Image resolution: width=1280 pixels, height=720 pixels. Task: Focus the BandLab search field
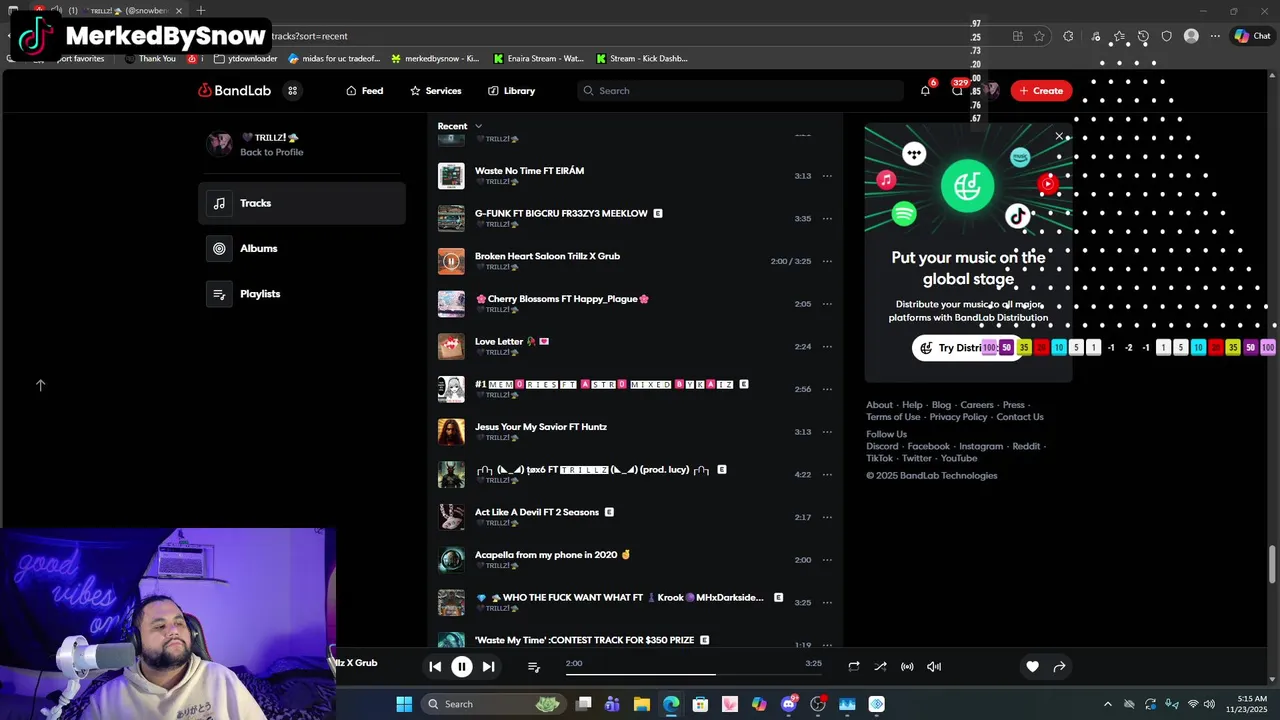pos(740,91)
